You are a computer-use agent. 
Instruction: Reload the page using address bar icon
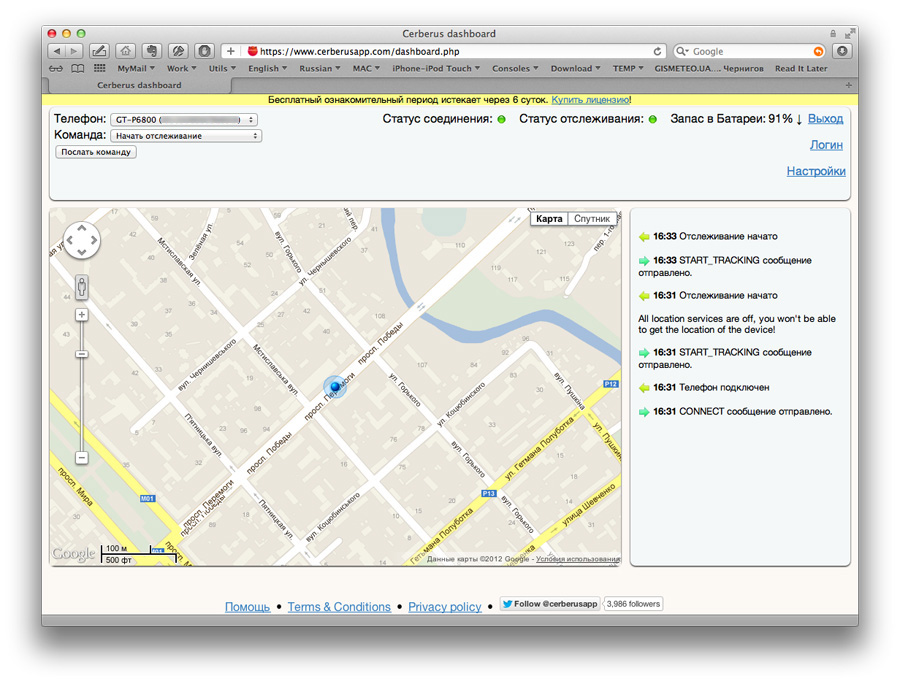657,51
